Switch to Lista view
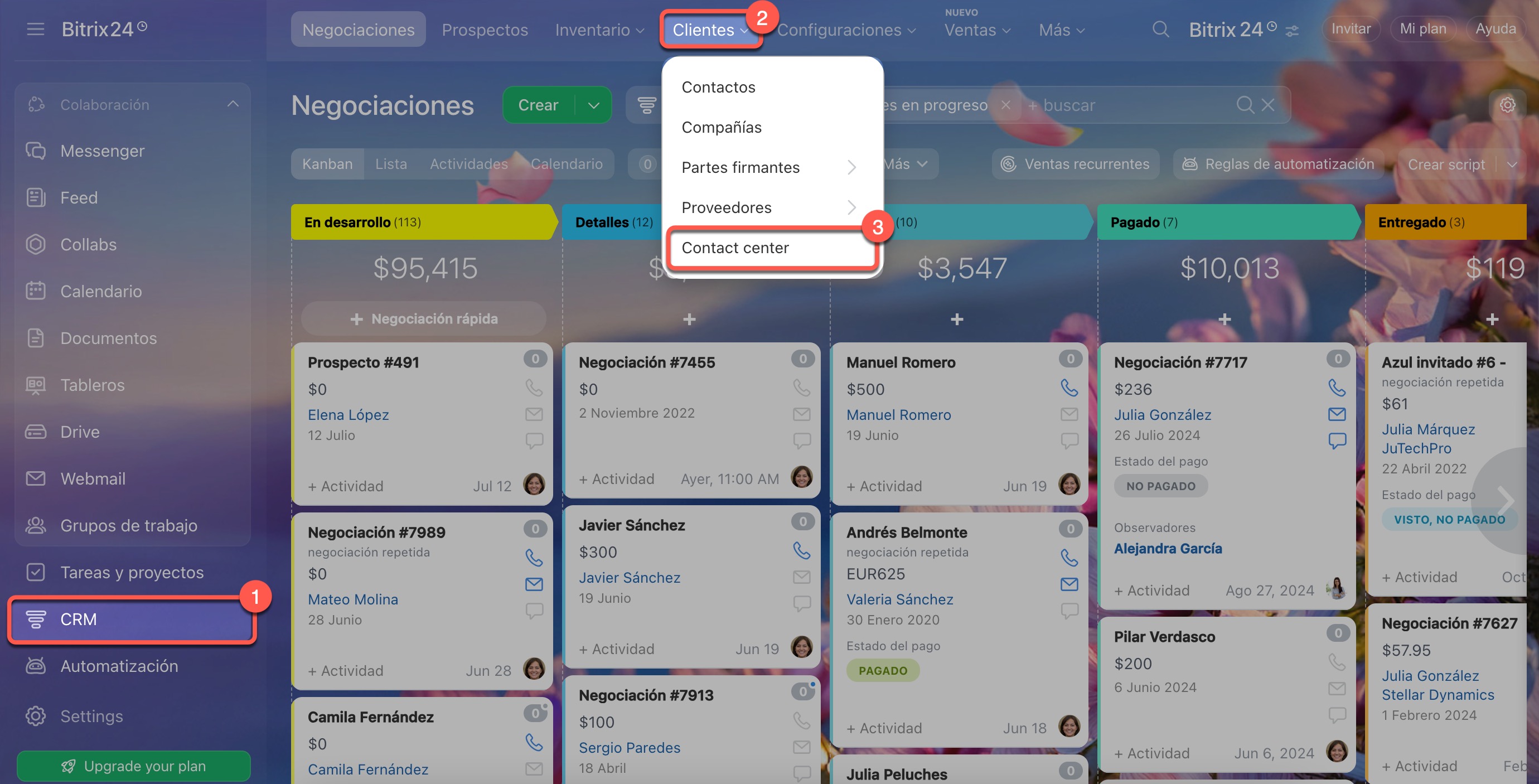The height and width of the screenshot is (784, 1539). (x=391, y=164)
